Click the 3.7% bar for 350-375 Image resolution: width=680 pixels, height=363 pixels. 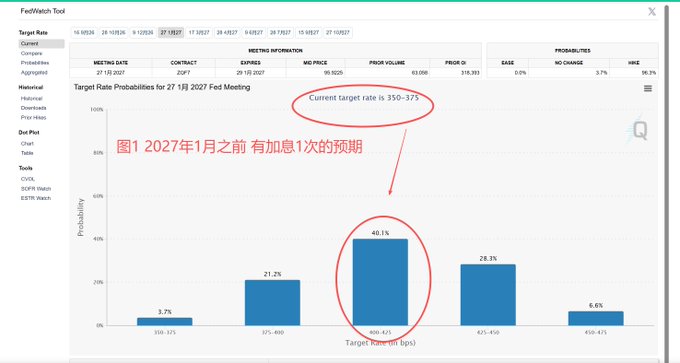pyautogui.click(x=165, y=321)
